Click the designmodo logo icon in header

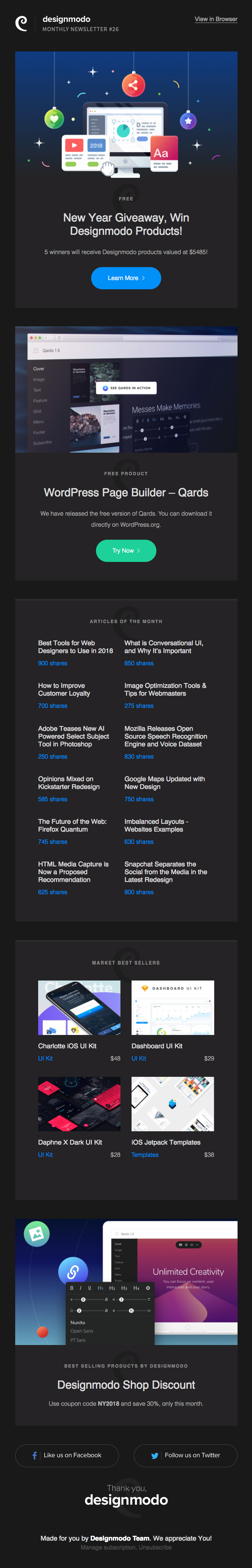(x=21, y=24)
